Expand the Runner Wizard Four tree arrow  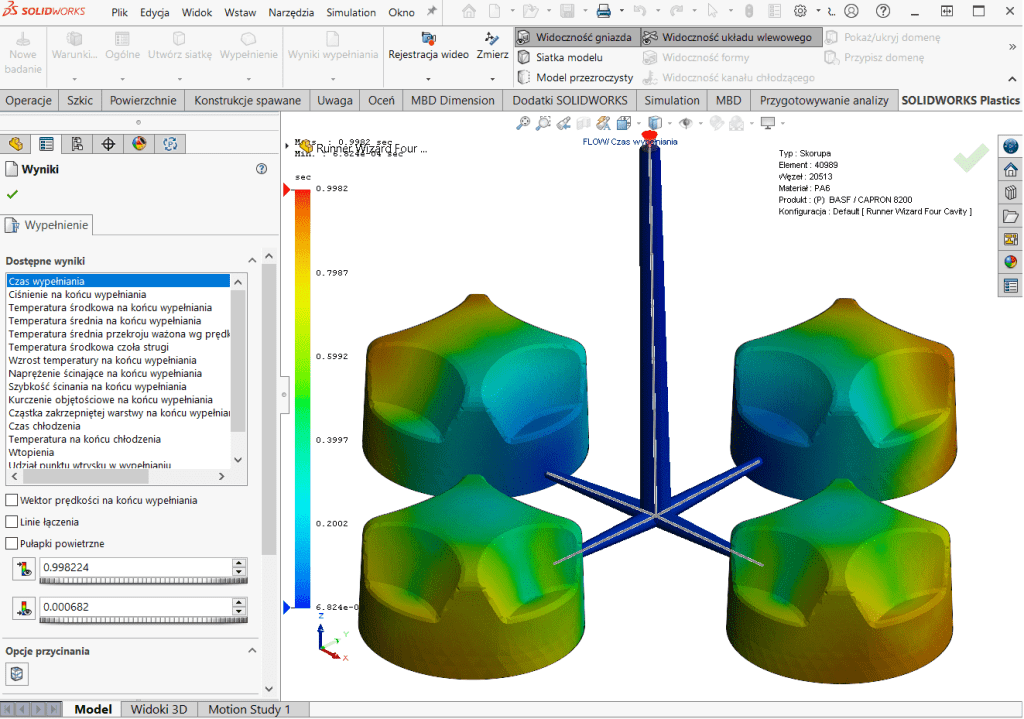point(287,146)
